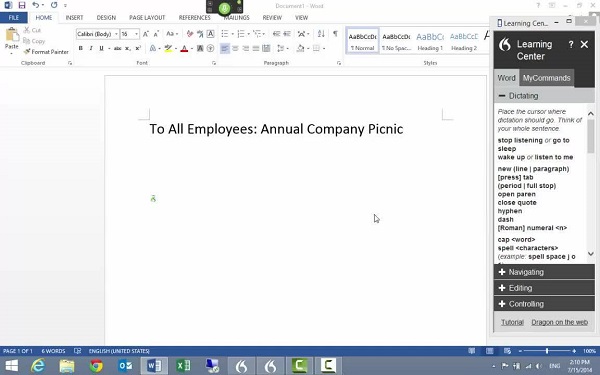Apply the No Spacing style
This screenshot has width=600, height=375.
pyautogui.click(x=396, y=41)
